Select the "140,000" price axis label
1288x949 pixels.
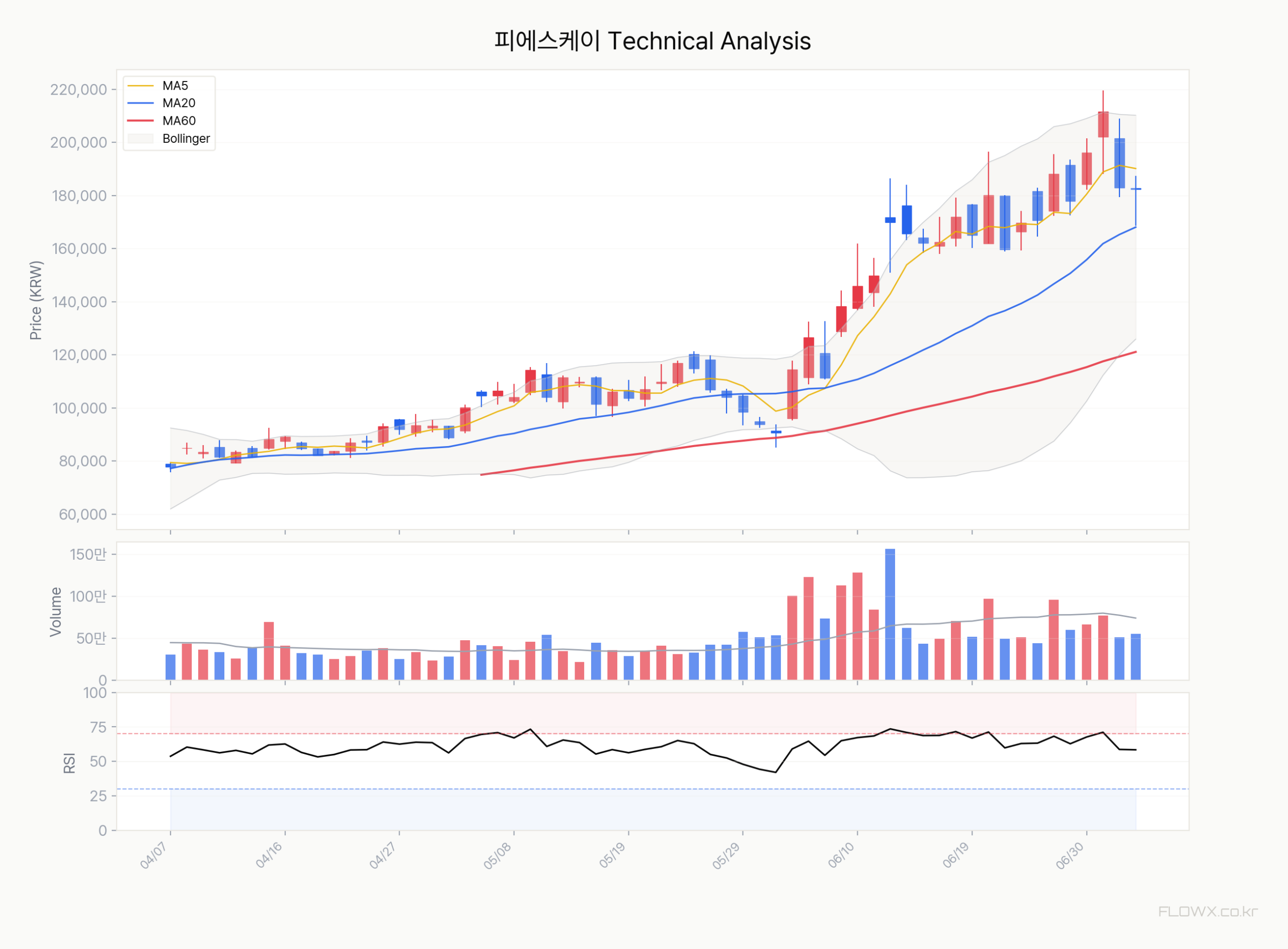[x=79, y=302]
